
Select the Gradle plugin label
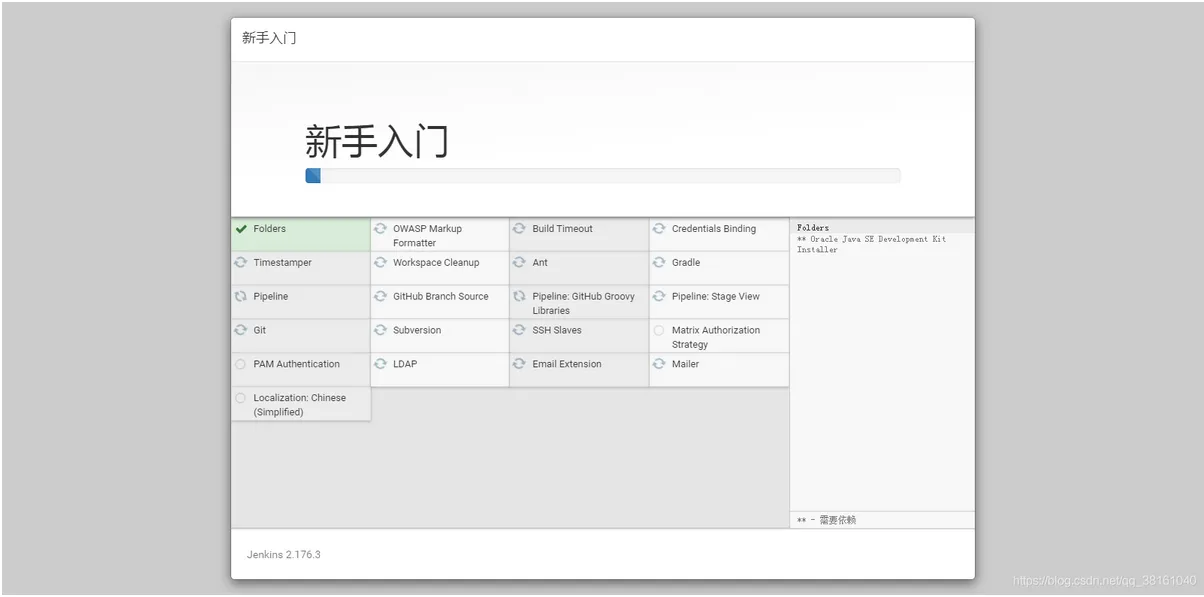pos(686,263)
